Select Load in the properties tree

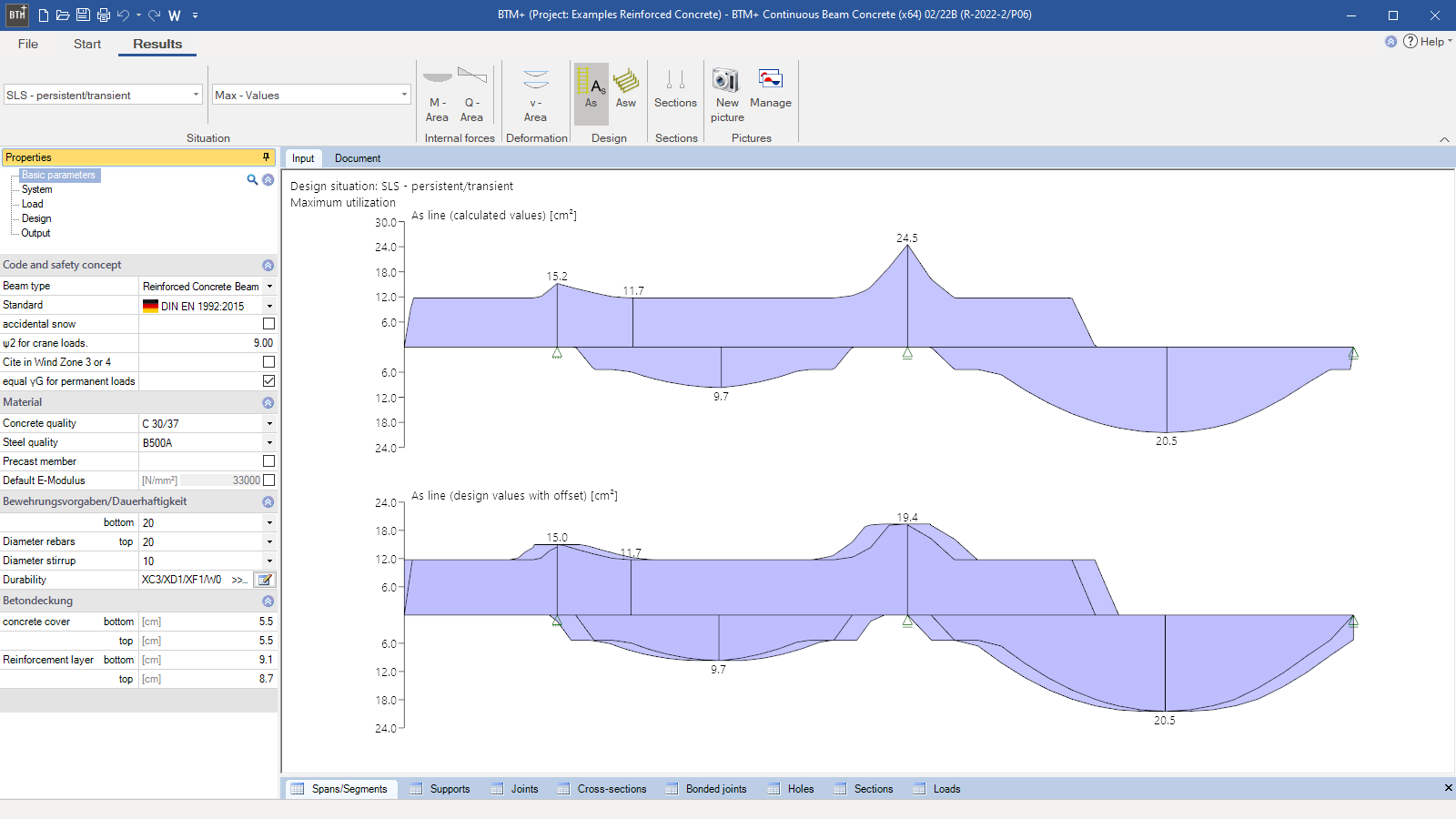coord(33,204)
